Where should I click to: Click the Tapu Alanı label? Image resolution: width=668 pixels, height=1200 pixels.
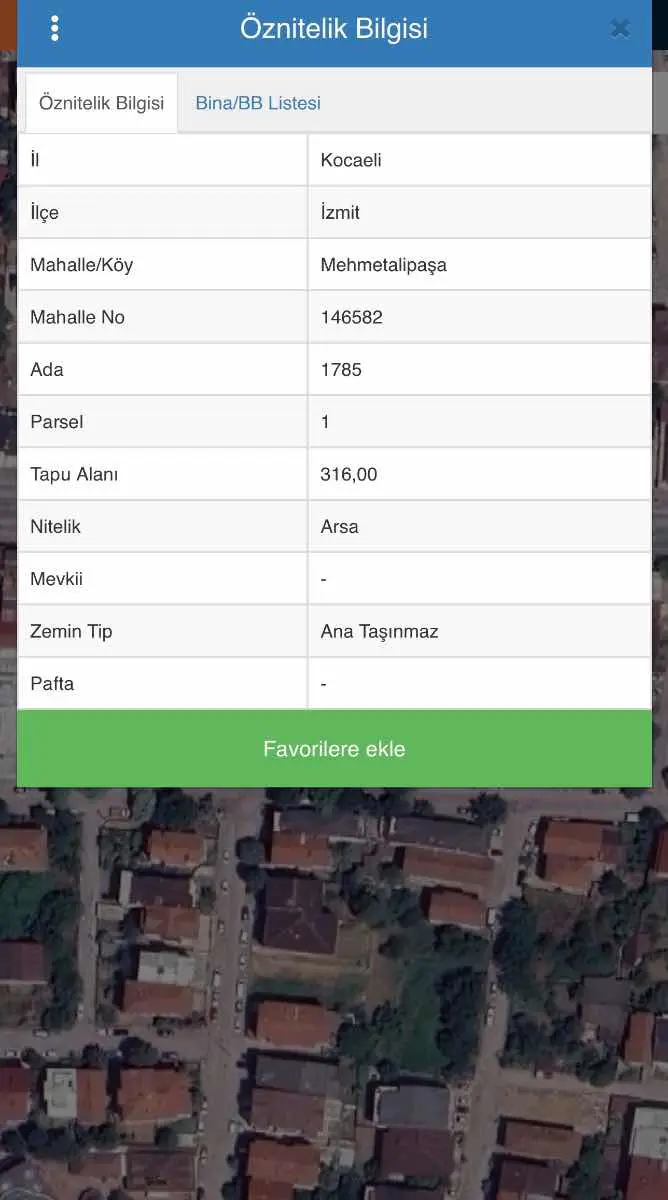(x=74, y=474)
